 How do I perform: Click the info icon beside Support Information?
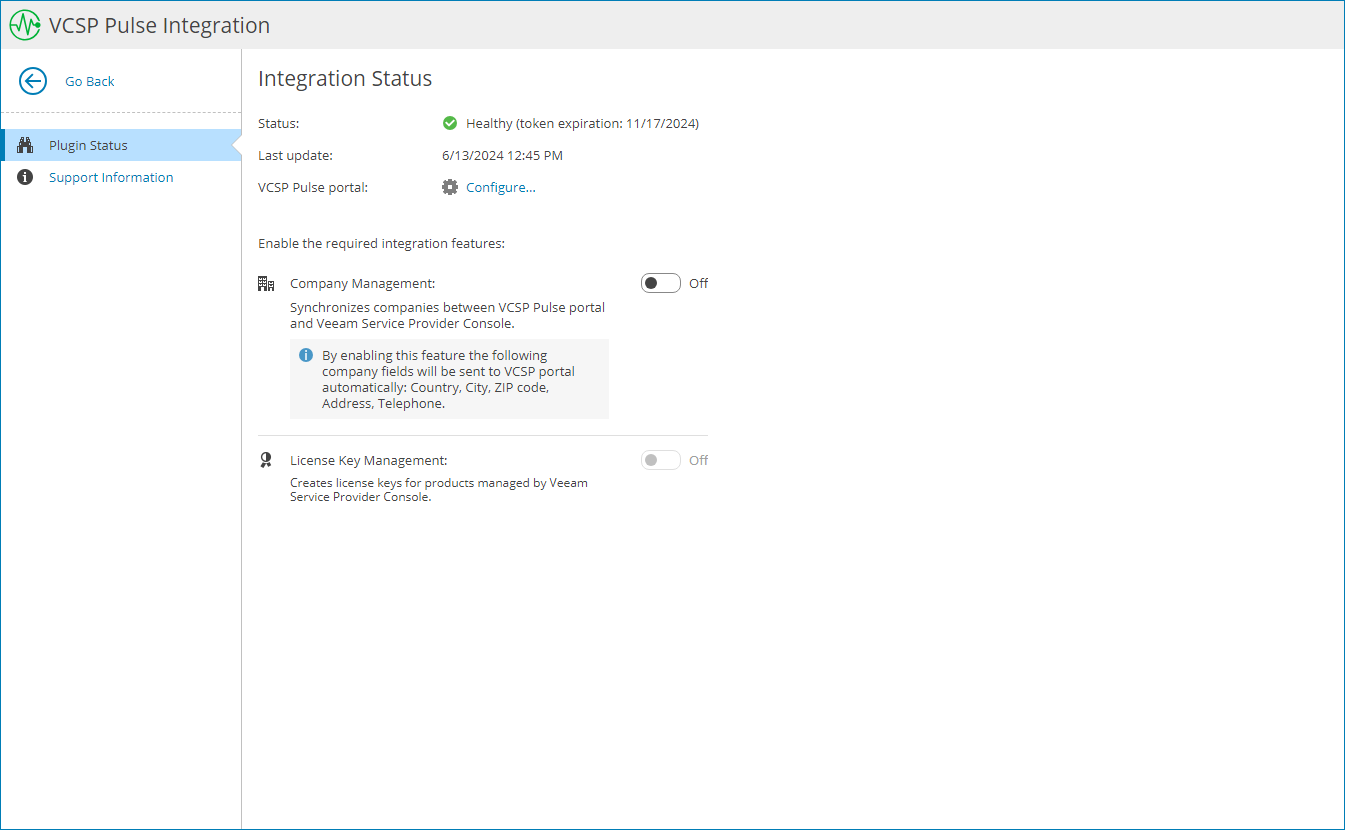pos(26,178)
